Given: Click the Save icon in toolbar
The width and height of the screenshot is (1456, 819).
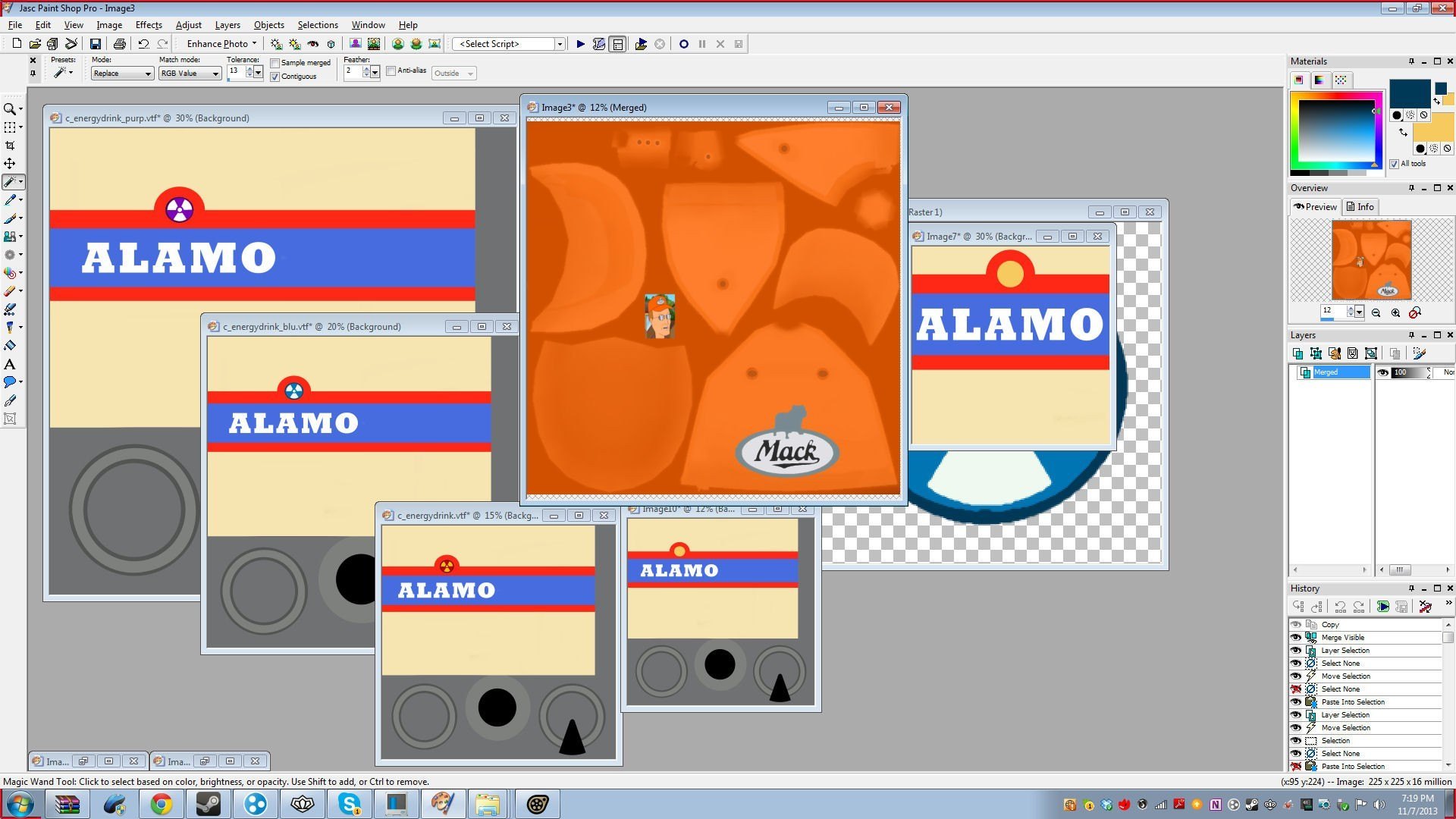Looking at the screenshot, I should pos(96,44).
